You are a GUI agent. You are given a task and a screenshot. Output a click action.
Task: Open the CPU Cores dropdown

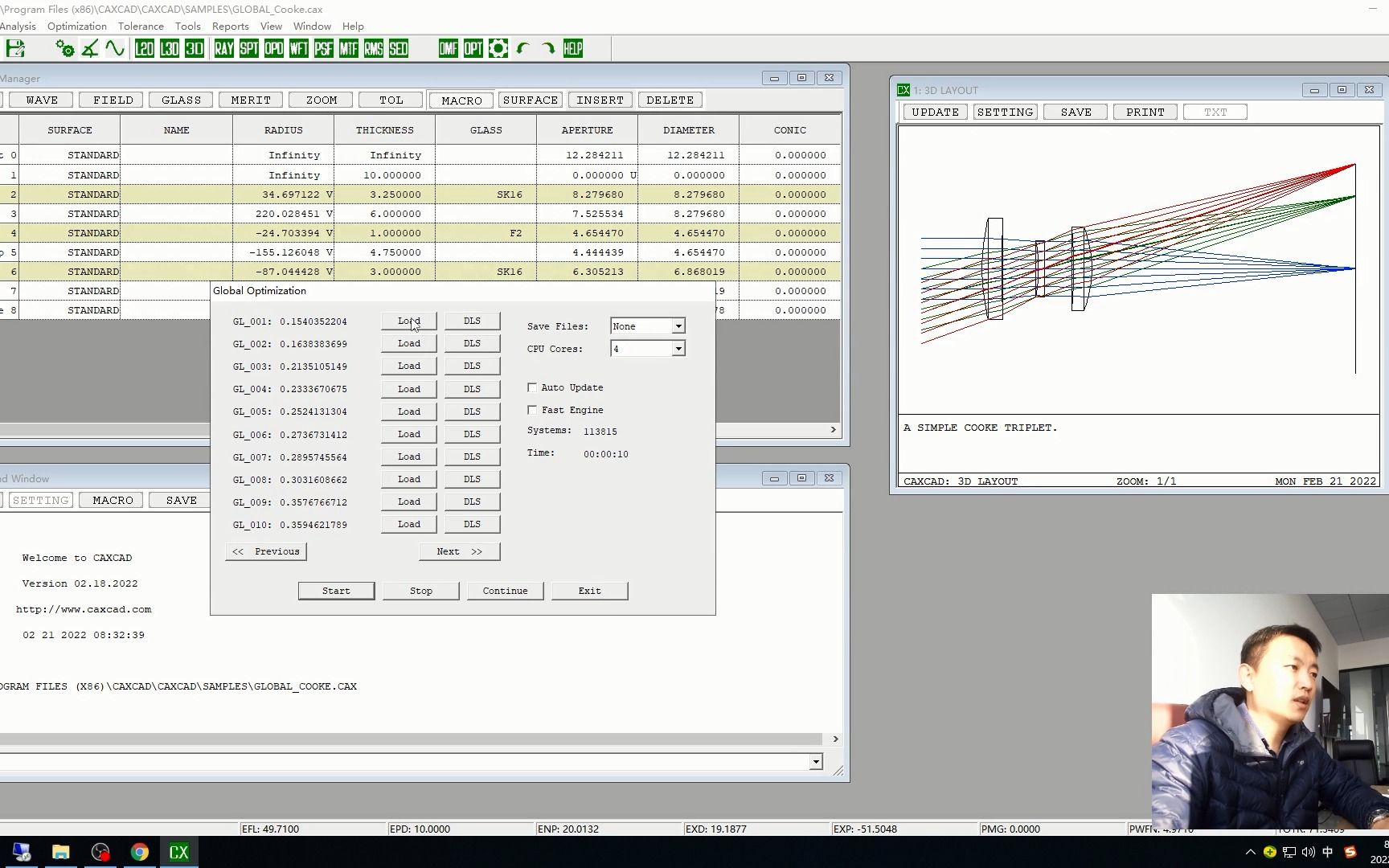[678, 349]
